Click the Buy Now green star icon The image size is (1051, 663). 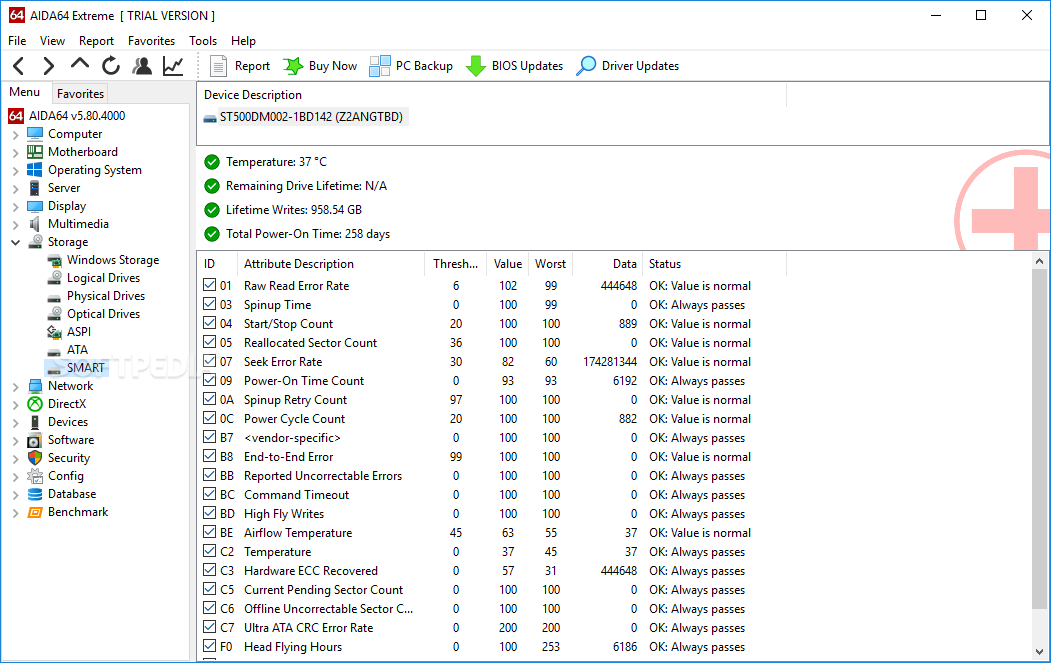[292, 66]
